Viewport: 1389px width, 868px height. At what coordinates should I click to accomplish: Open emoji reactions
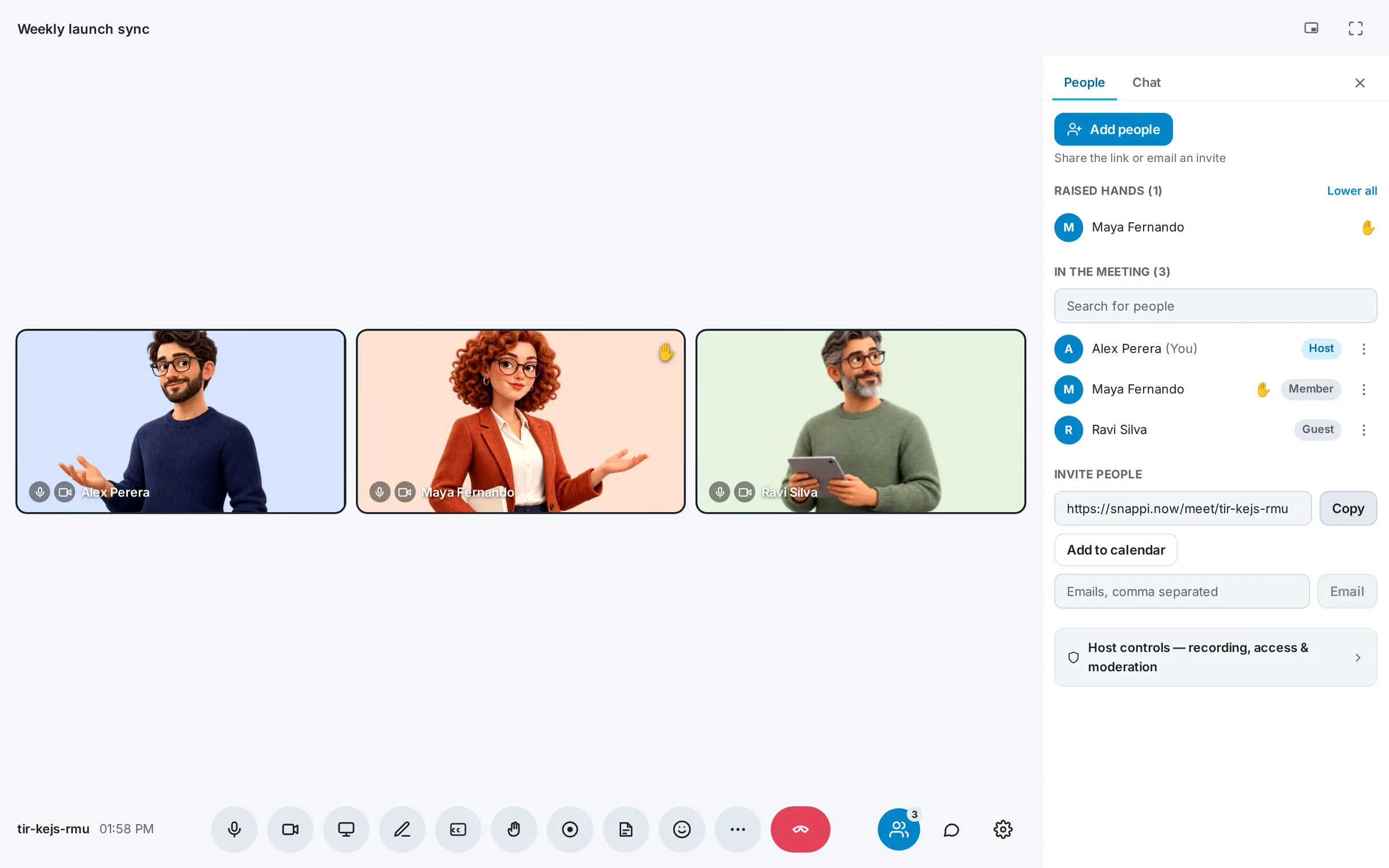pyautogui.click(x=682, y=829)
